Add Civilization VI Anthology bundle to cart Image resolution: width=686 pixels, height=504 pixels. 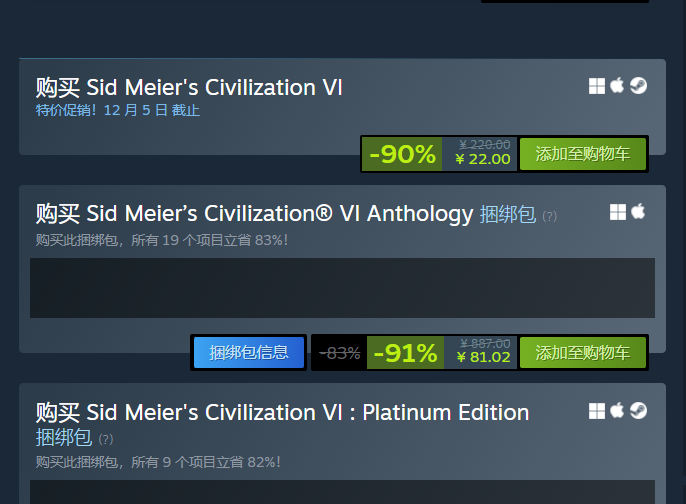(x=583, y=352)
